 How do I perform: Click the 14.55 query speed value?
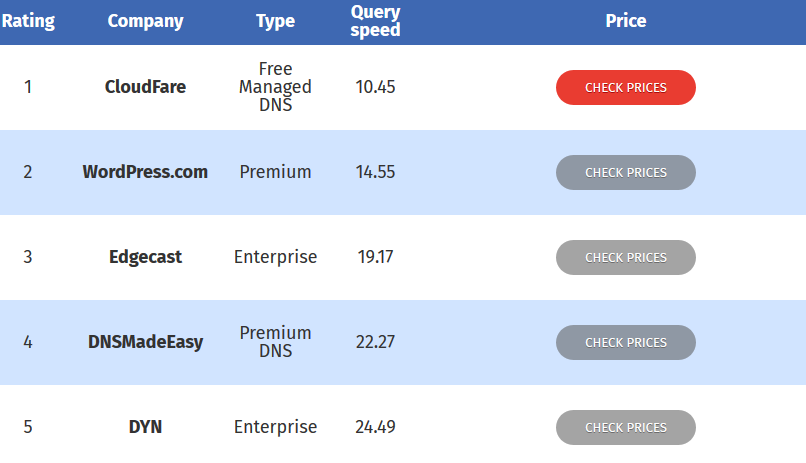pyautogui.click(x=375, y=172)
